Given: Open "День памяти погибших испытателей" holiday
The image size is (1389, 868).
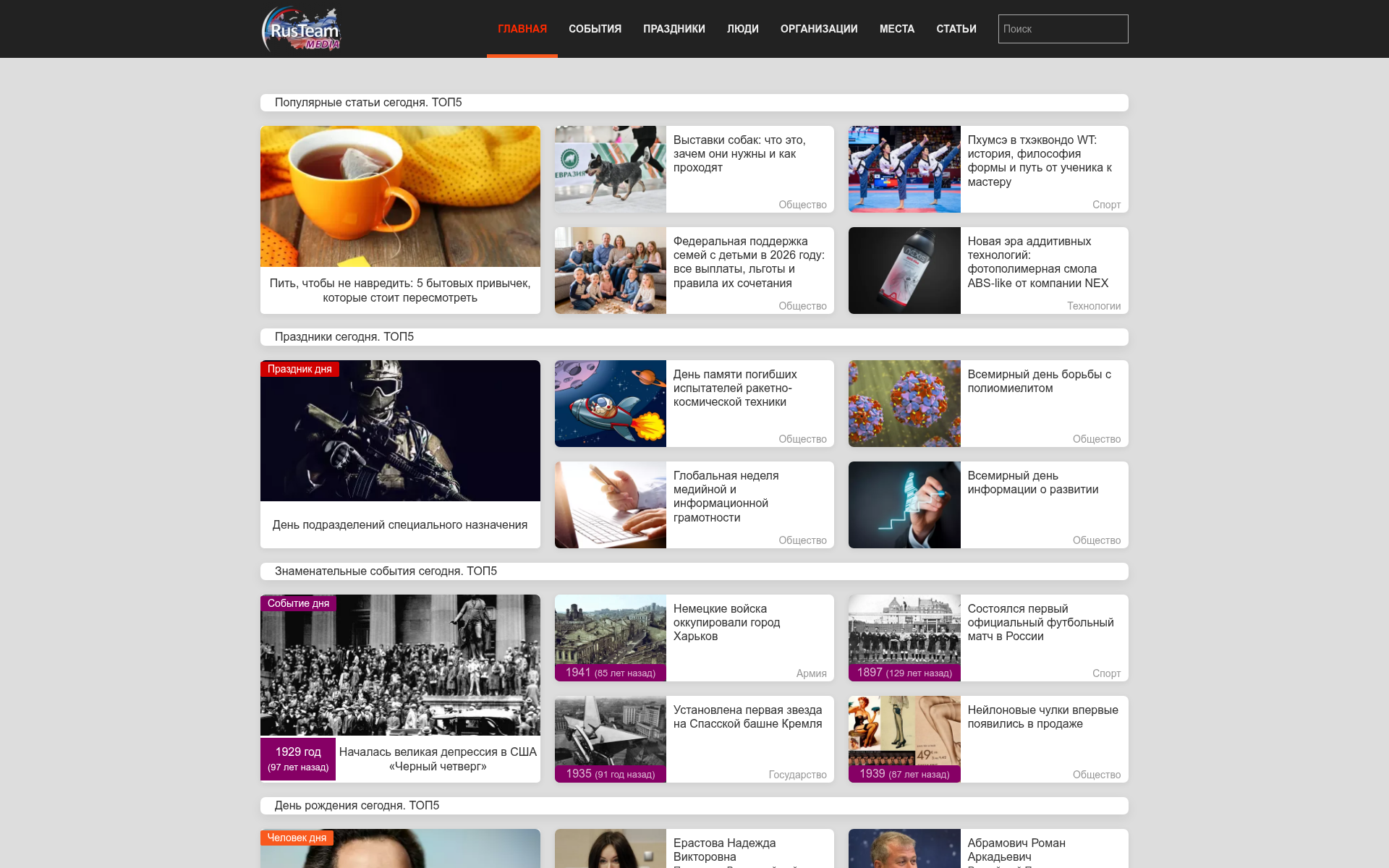Looking at the screenshot, I should pyautogui.click(x=735, y=388).
